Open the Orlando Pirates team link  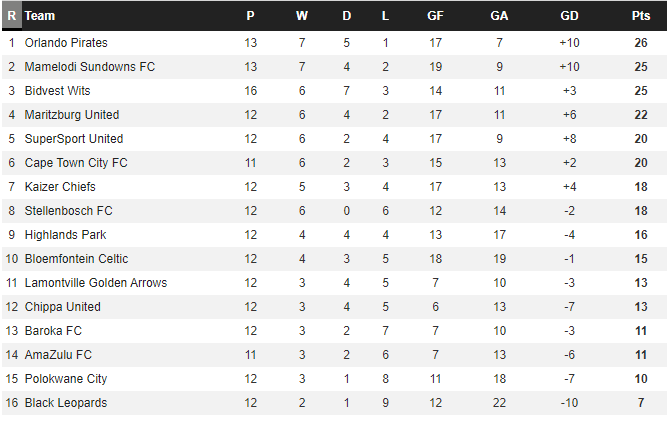66,43
